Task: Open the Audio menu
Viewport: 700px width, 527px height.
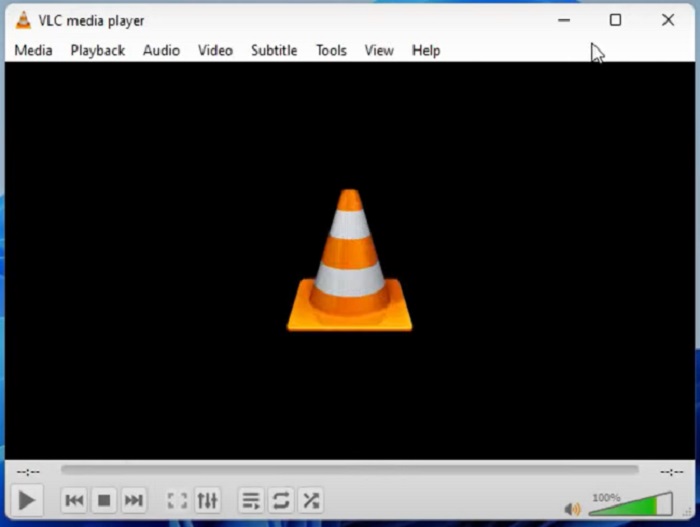Action: 161,50
